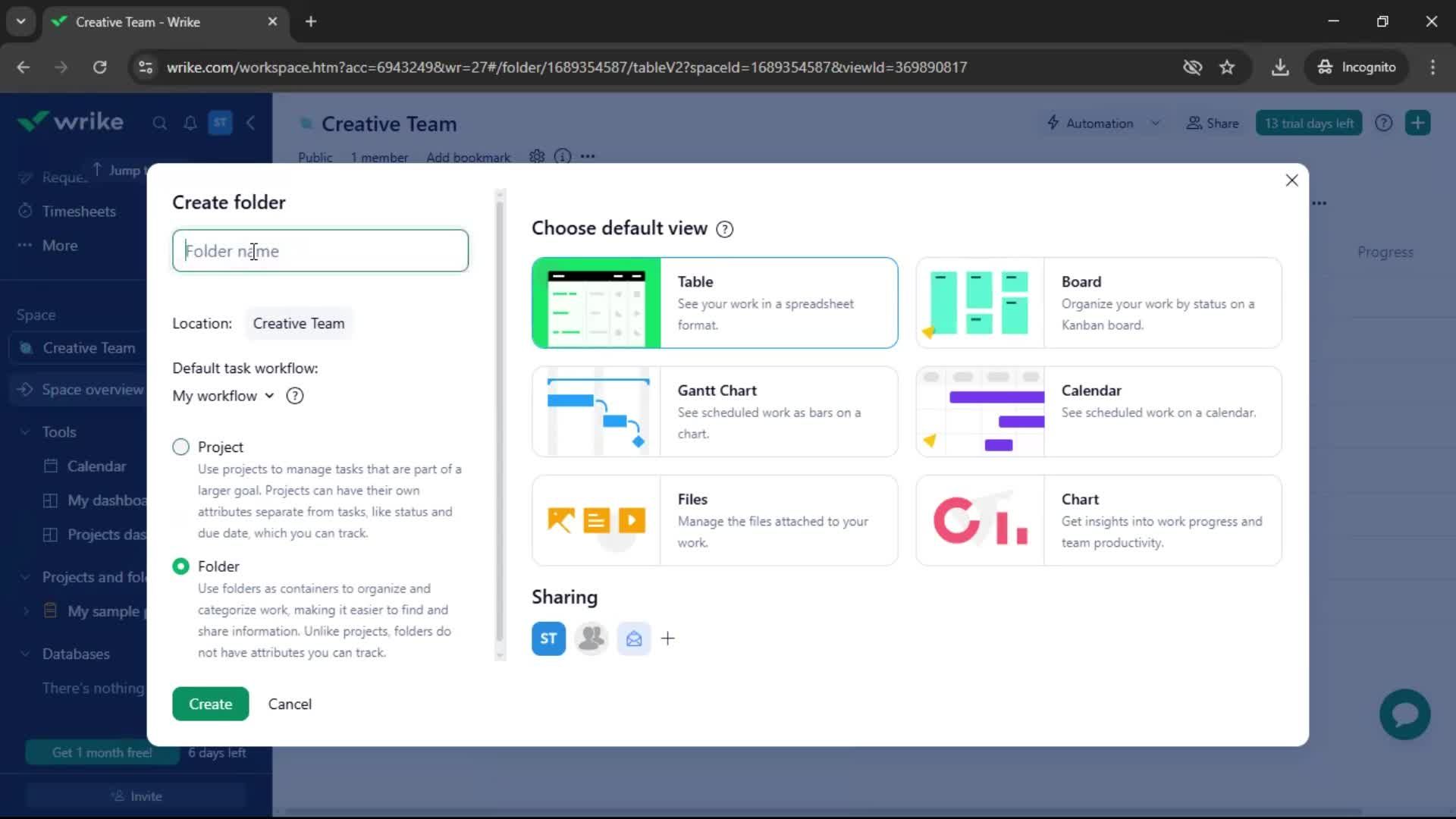This screenshot has height=819, width=1456.
Task: Click the Creative Team location chip
Action: 299,324
